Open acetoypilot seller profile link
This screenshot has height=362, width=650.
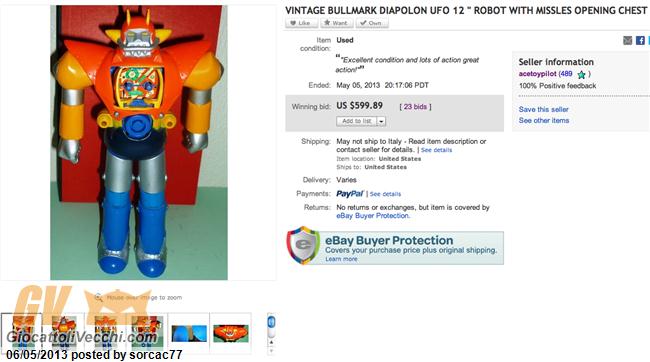click(537, 74)
